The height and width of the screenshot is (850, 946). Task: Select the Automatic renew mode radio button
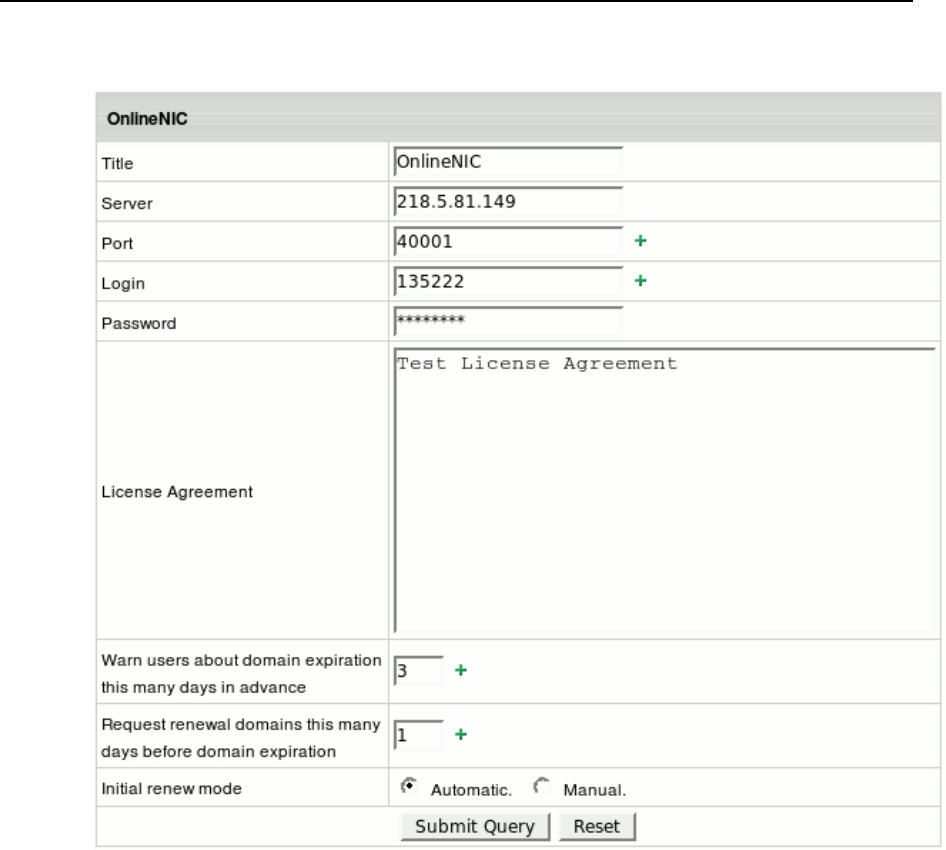pyautogui.click(x=409, y=787)
